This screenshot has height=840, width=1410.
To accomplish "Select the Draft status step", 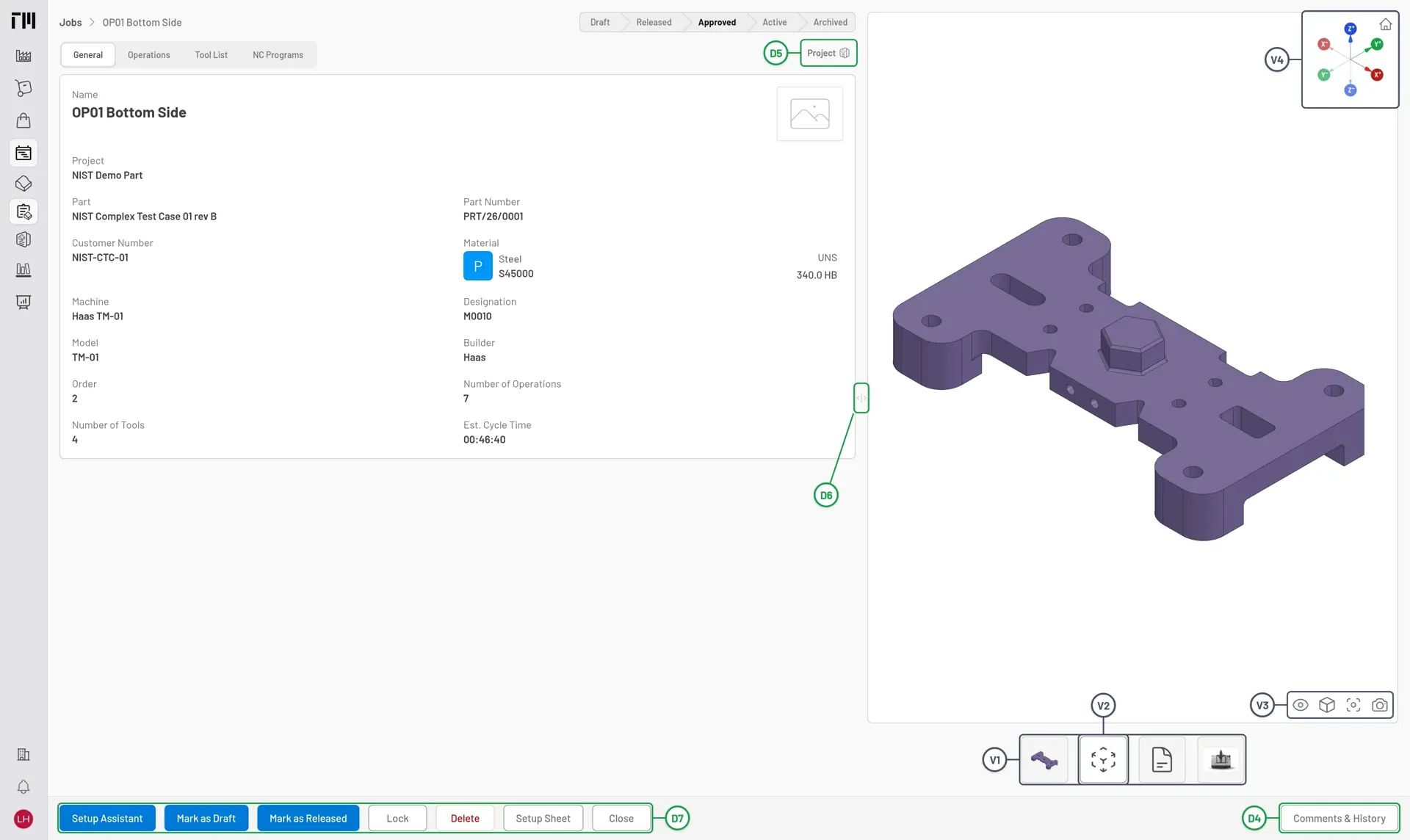I will tap(600, 22).
